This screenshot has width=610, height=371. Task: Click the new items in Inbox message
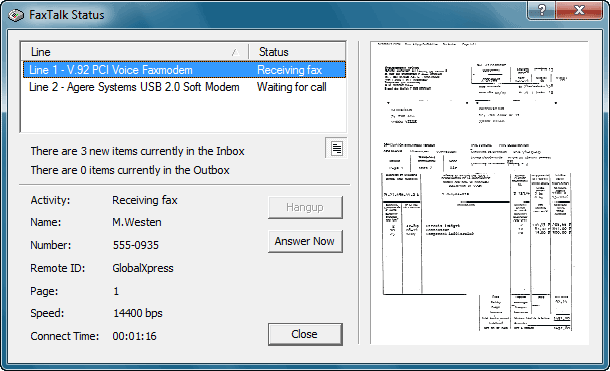[x=137, y=151]
